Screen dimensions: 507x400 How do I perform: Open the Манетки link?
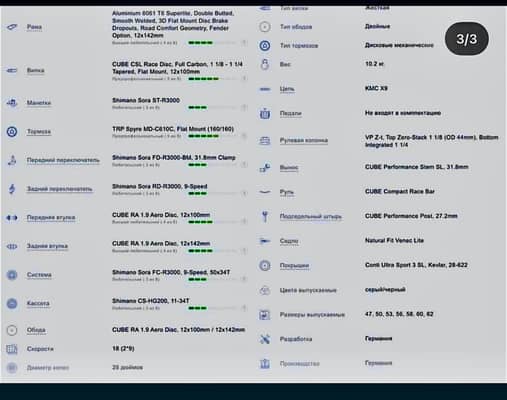click(39, 103)
